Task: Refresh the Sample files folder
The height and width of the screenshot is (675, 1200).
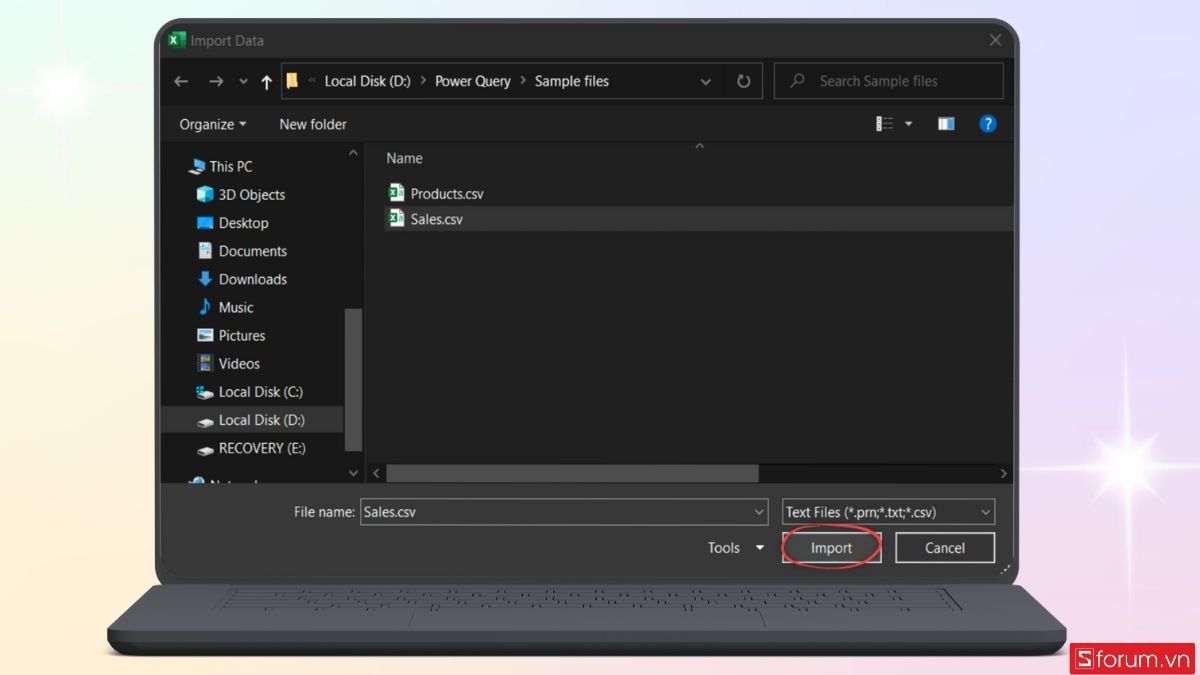Action: tap(743, 82)
